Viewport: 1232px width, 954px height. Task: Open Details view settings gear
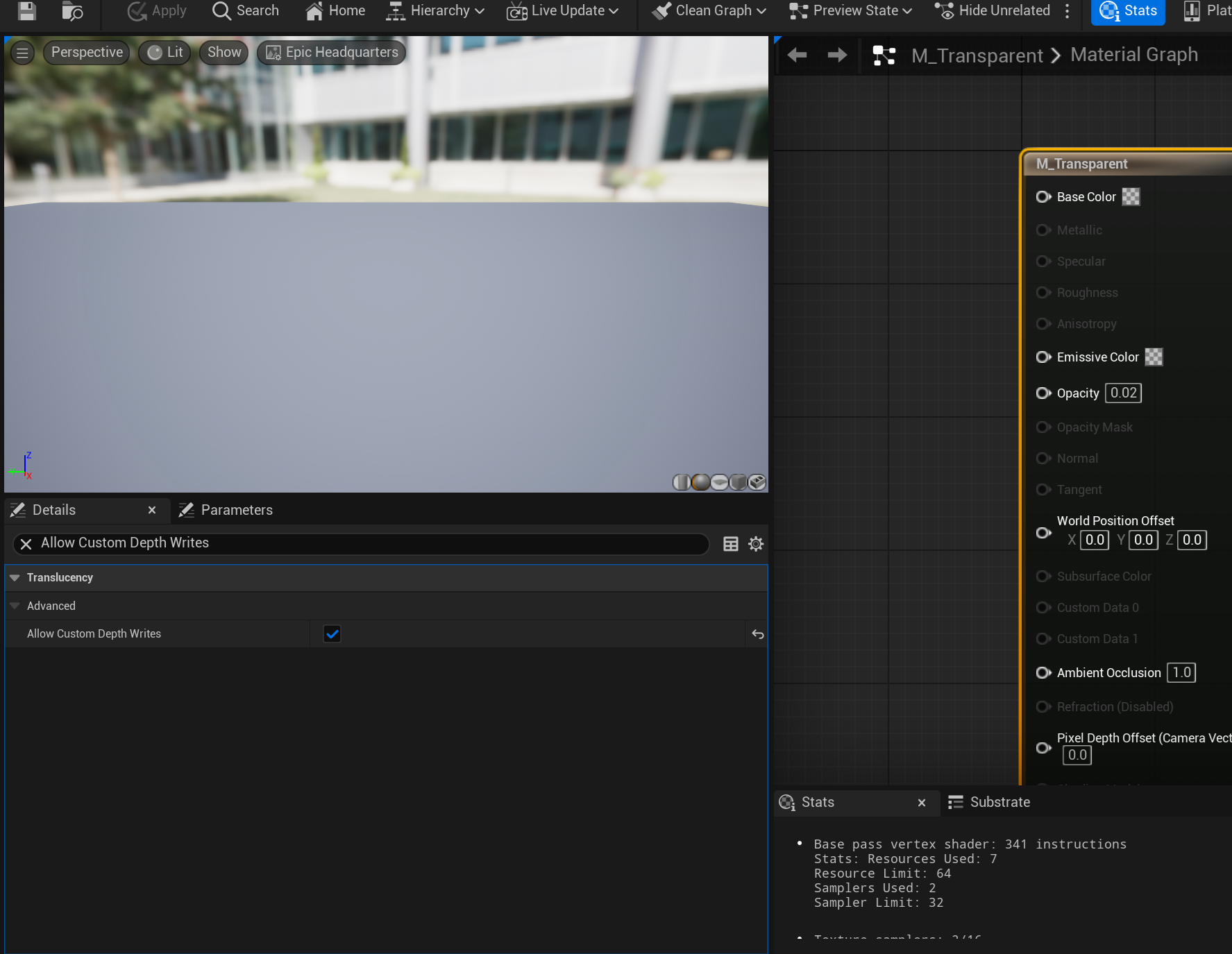coord(756,544)
